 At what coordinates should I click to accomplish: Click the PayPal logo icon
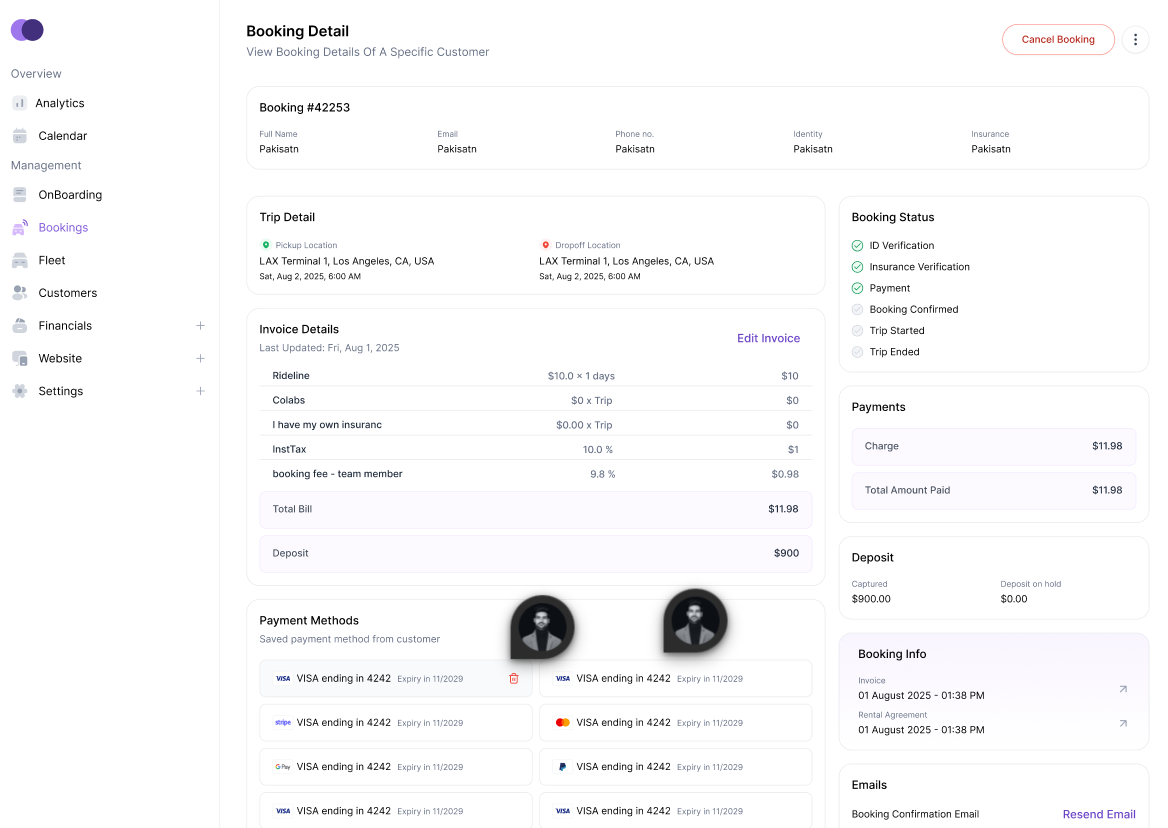[562, 767]
